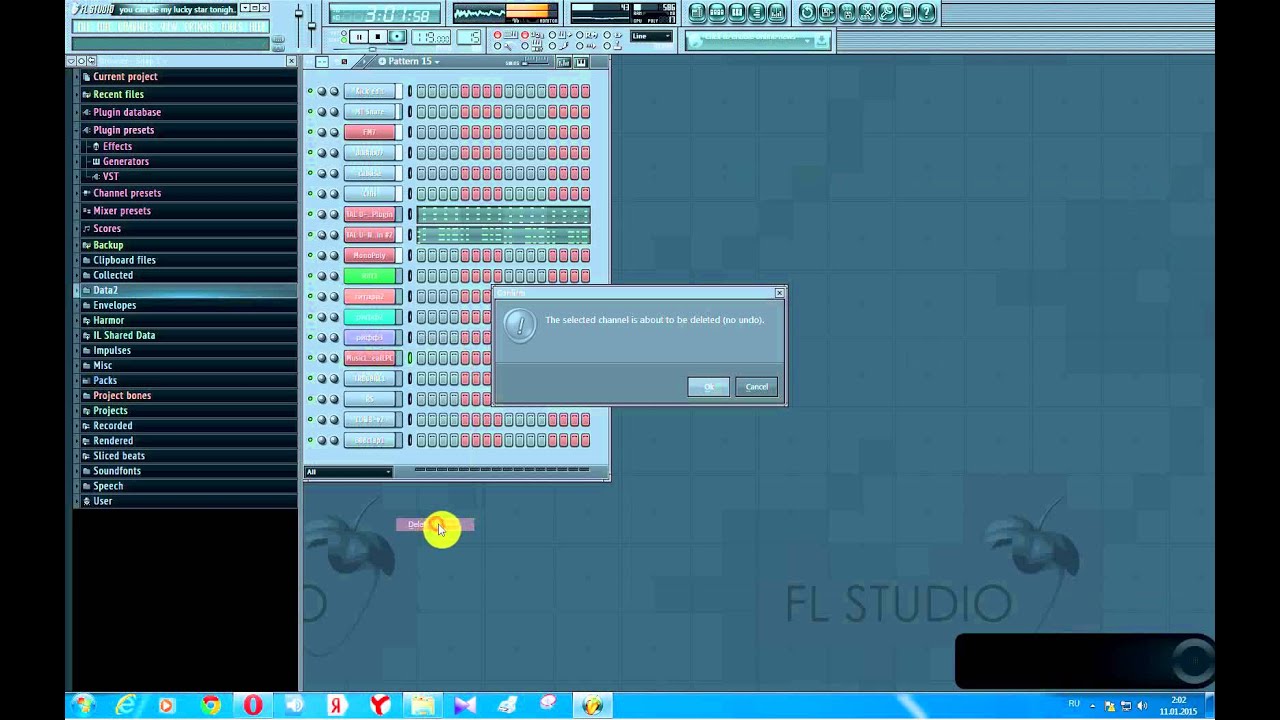Open the online news panel dropdown arrow

[807, 41]
